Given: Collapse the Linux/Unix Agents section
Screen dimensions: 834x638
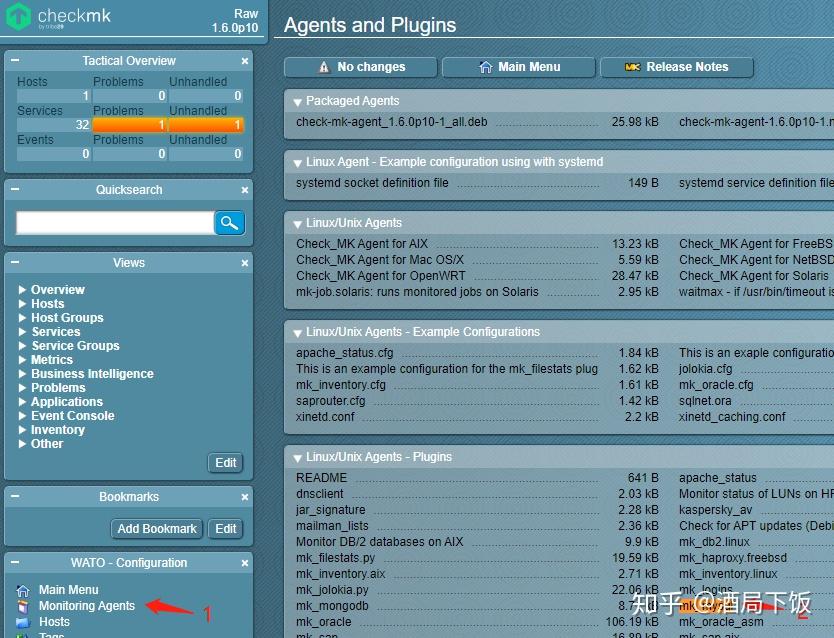Looking at the screenshot, I should (x=297, y=224).
